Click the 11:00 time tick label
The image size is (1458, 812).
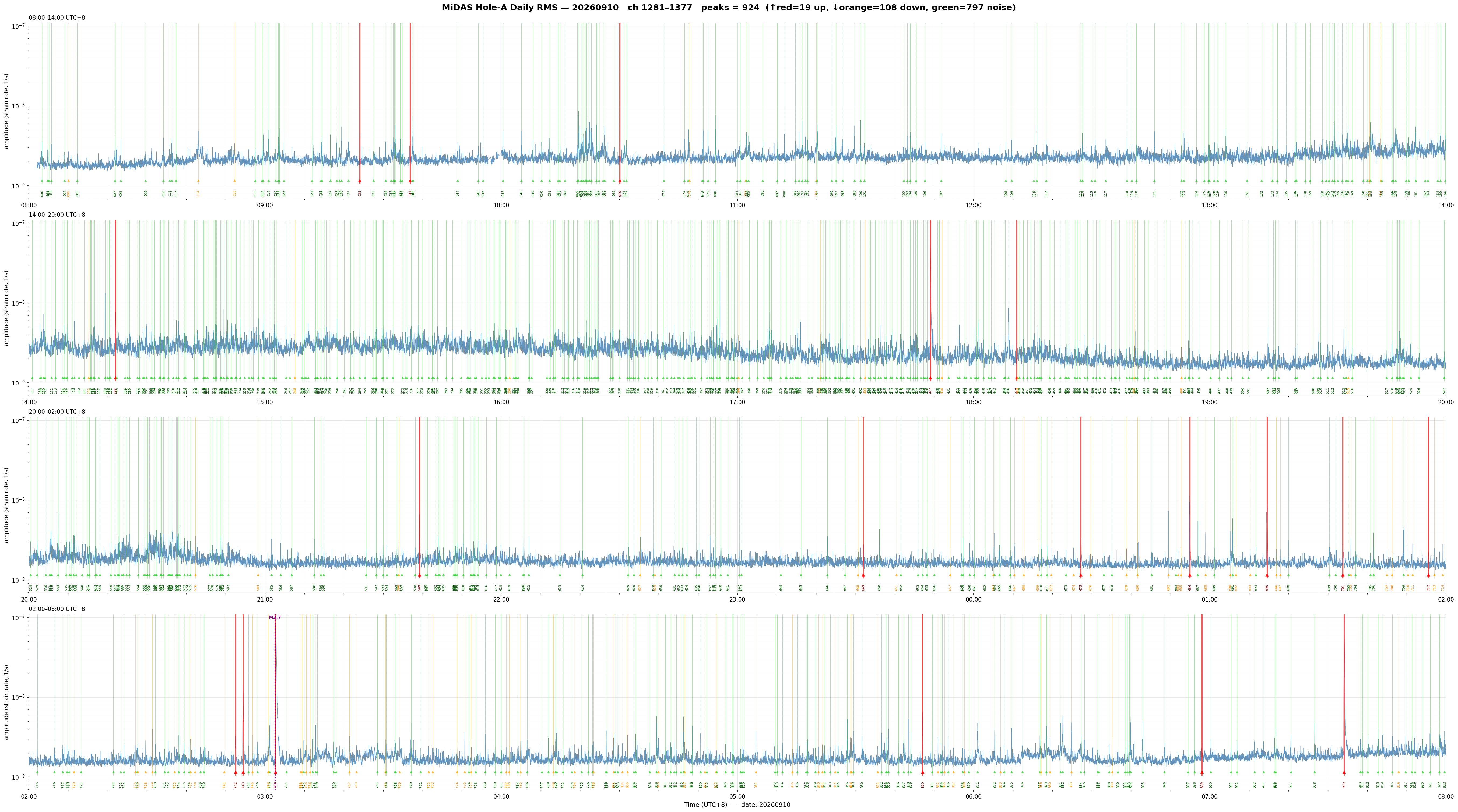(737, 205)
